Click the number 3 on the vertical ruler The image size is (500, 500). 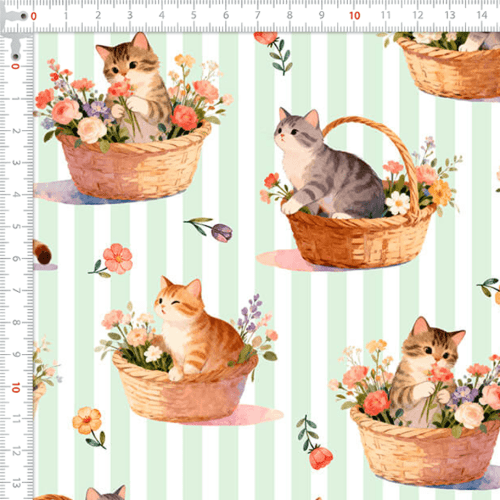pos(16,163)
